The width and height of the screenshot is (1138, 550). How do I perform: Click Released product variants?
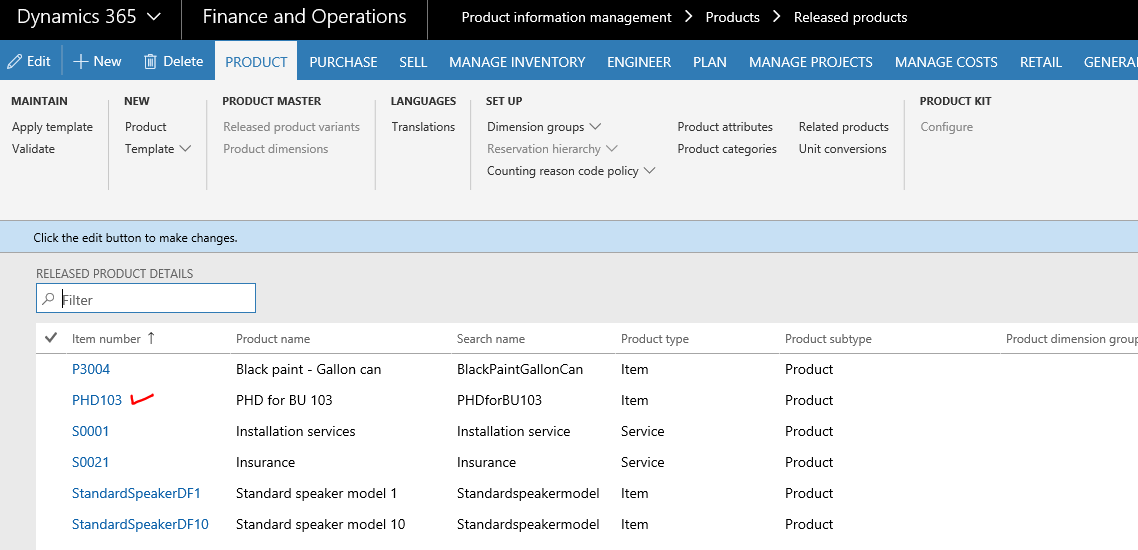tap(292, 127)
